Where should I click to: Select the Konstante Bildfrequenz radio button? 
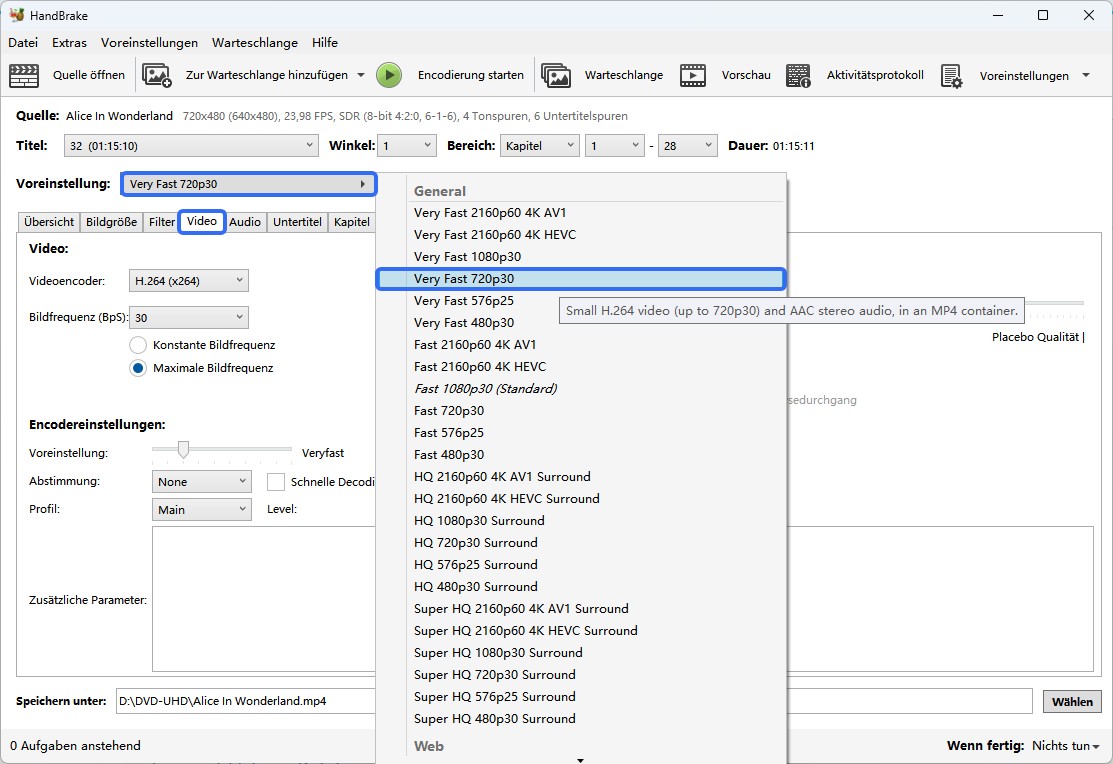[138, 345]
